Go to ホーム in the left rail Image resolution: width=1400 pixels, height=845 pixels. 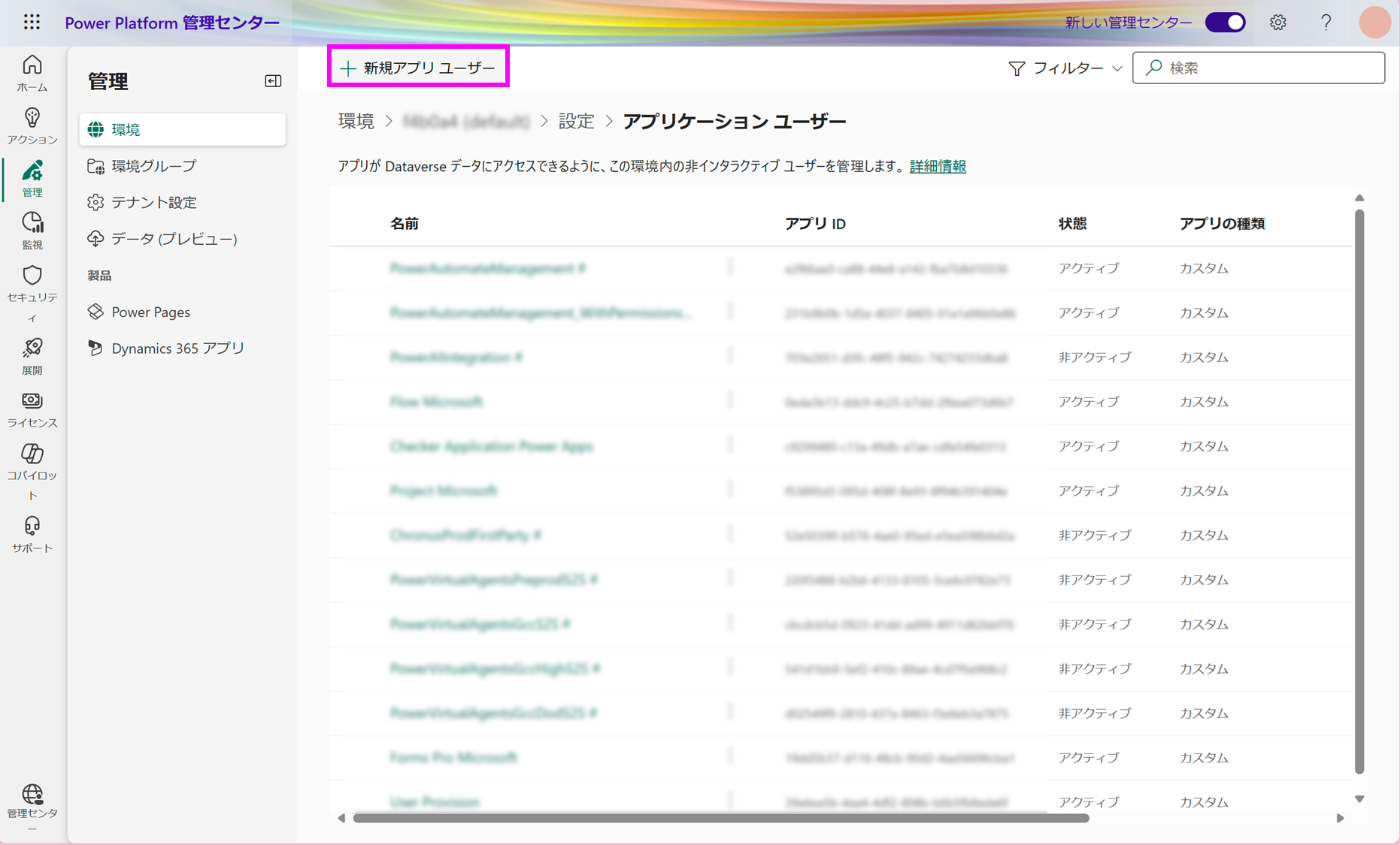point(32,73)
